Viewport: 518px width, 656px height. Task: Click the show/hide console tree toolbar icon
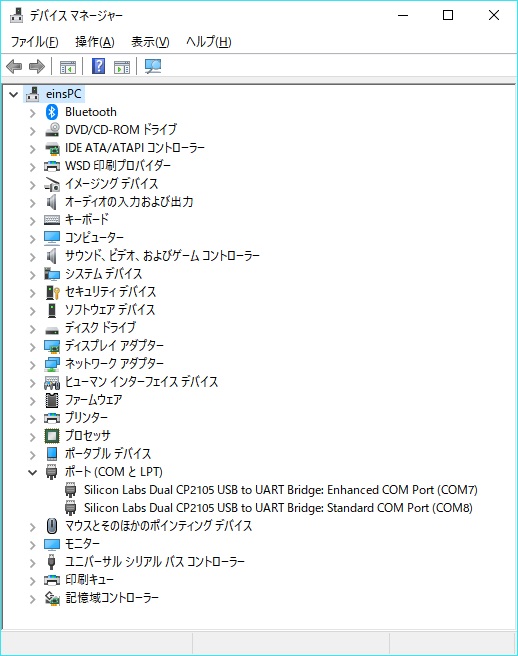pos(68,67)
